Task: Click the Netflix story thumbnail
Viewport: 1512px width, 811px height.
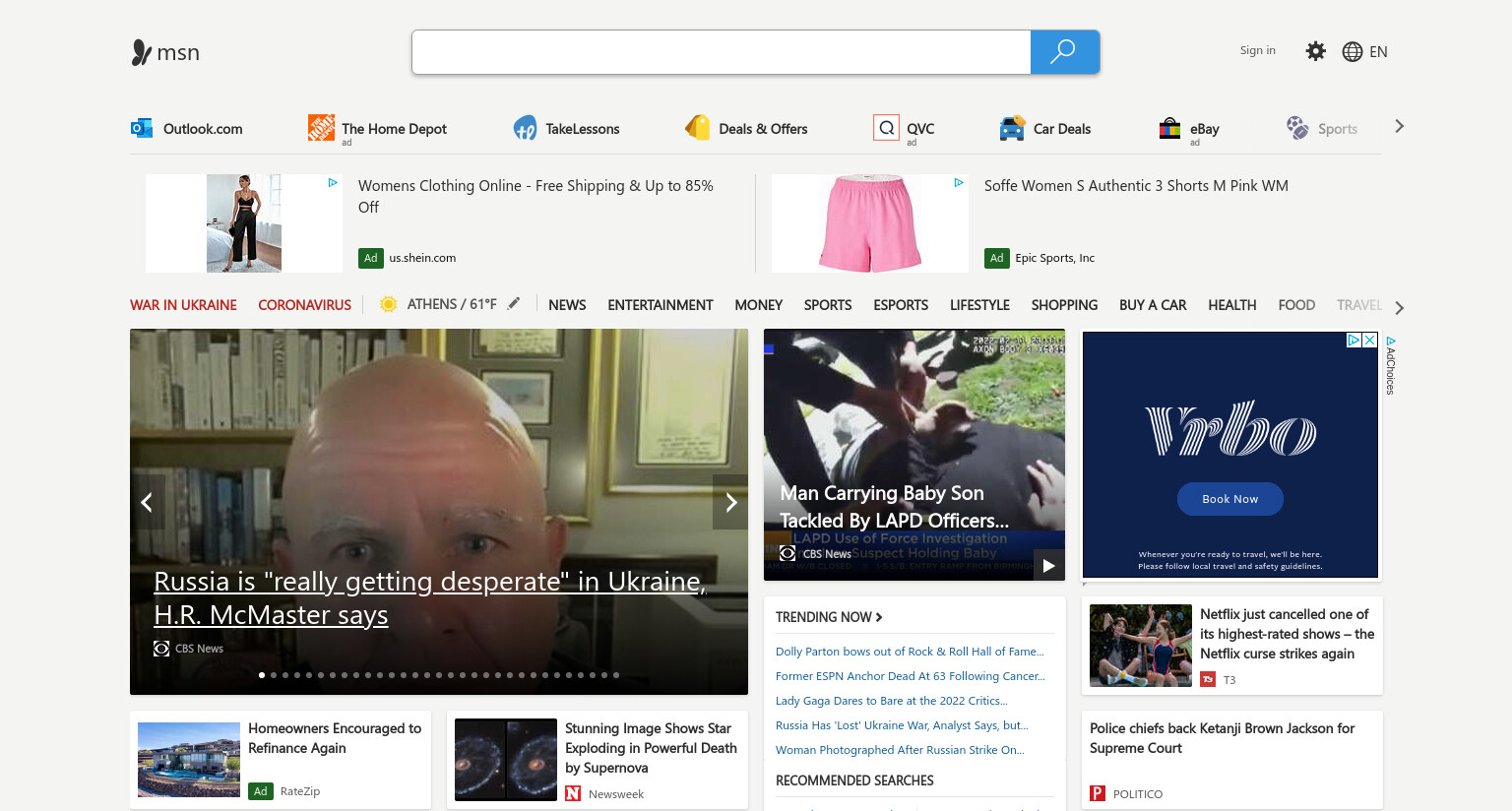Action: (1141, 646)
